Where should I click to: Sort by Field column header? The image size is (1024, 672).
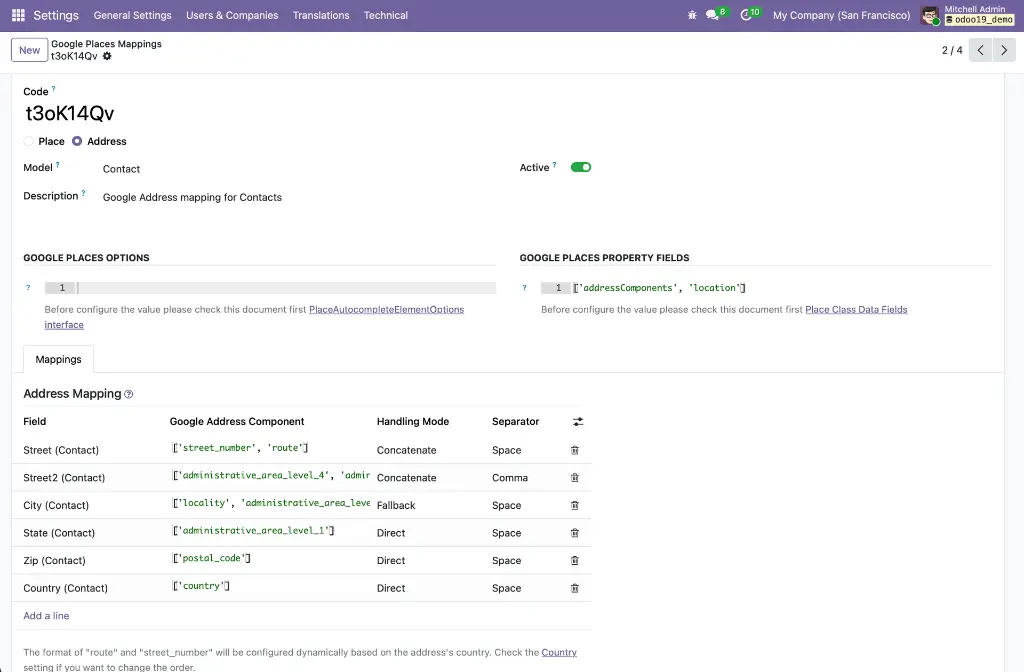coord(35,421)
